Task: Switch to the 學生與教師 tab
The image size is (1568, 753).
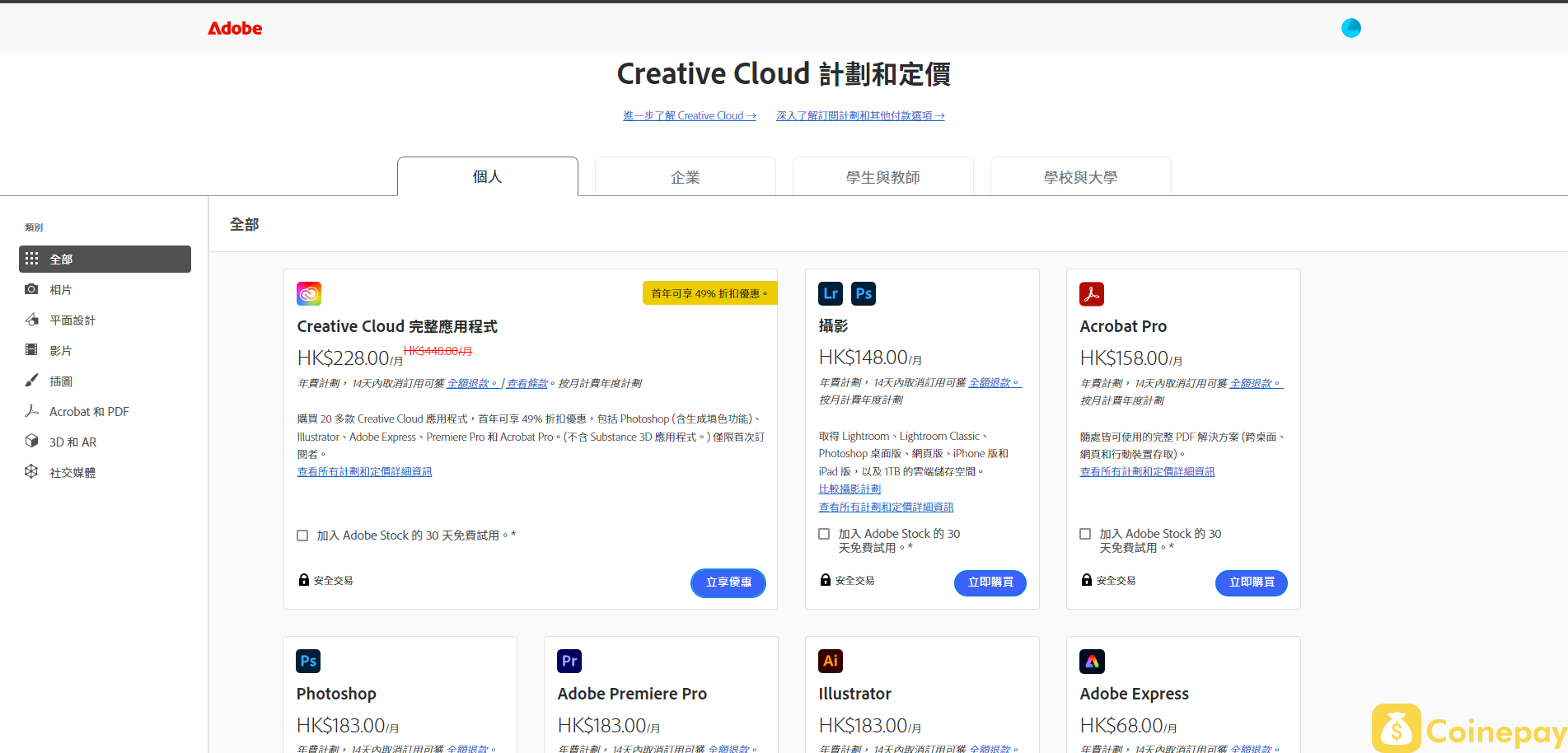Action: tap(883, 176)
